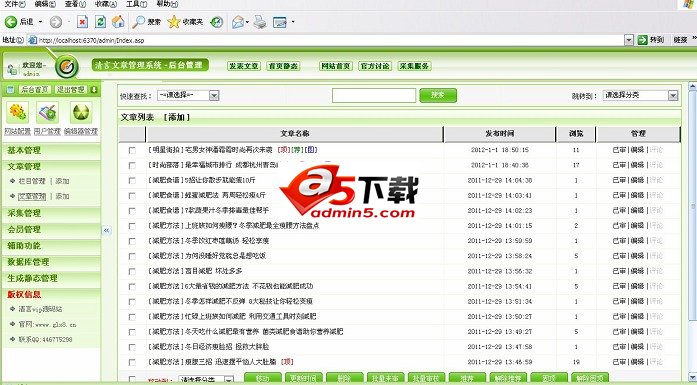Open the address bar dropdown arrow
The height and width of the screenshot is (385, 697).
[x=629, y=40]
